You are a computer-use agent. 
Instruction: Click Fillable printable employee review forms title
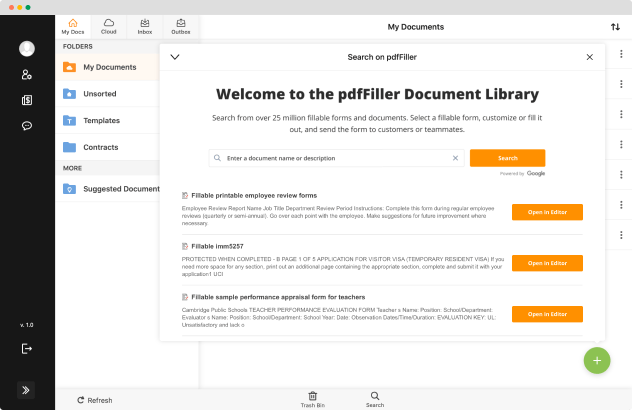click(254, 196)
